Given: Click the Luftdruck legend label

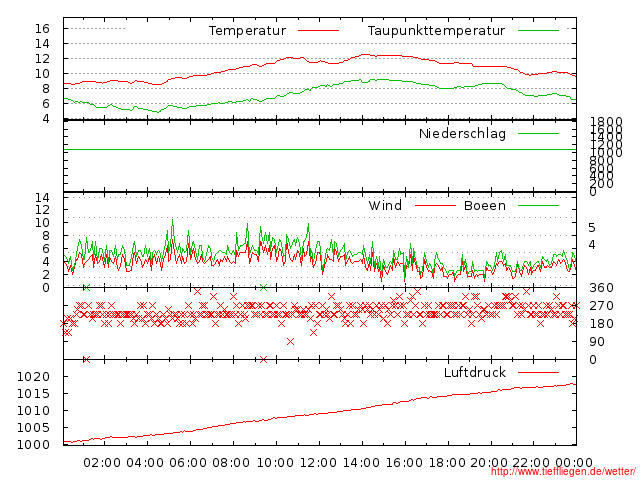Looking at the screenshot, I should [x=475, y=373].
